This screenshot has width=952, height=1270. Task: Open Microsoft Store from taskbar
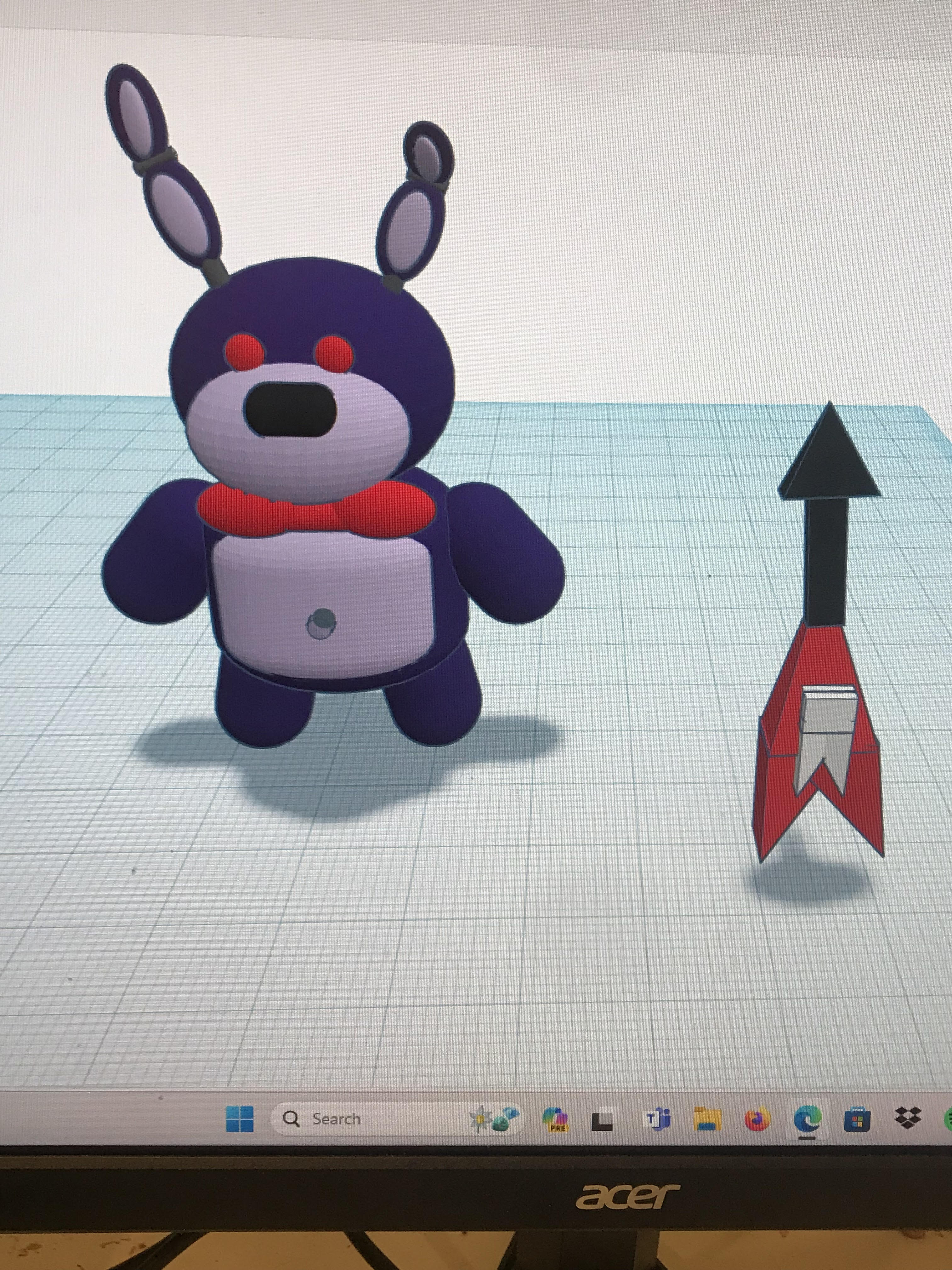[x=857, y=1119]
